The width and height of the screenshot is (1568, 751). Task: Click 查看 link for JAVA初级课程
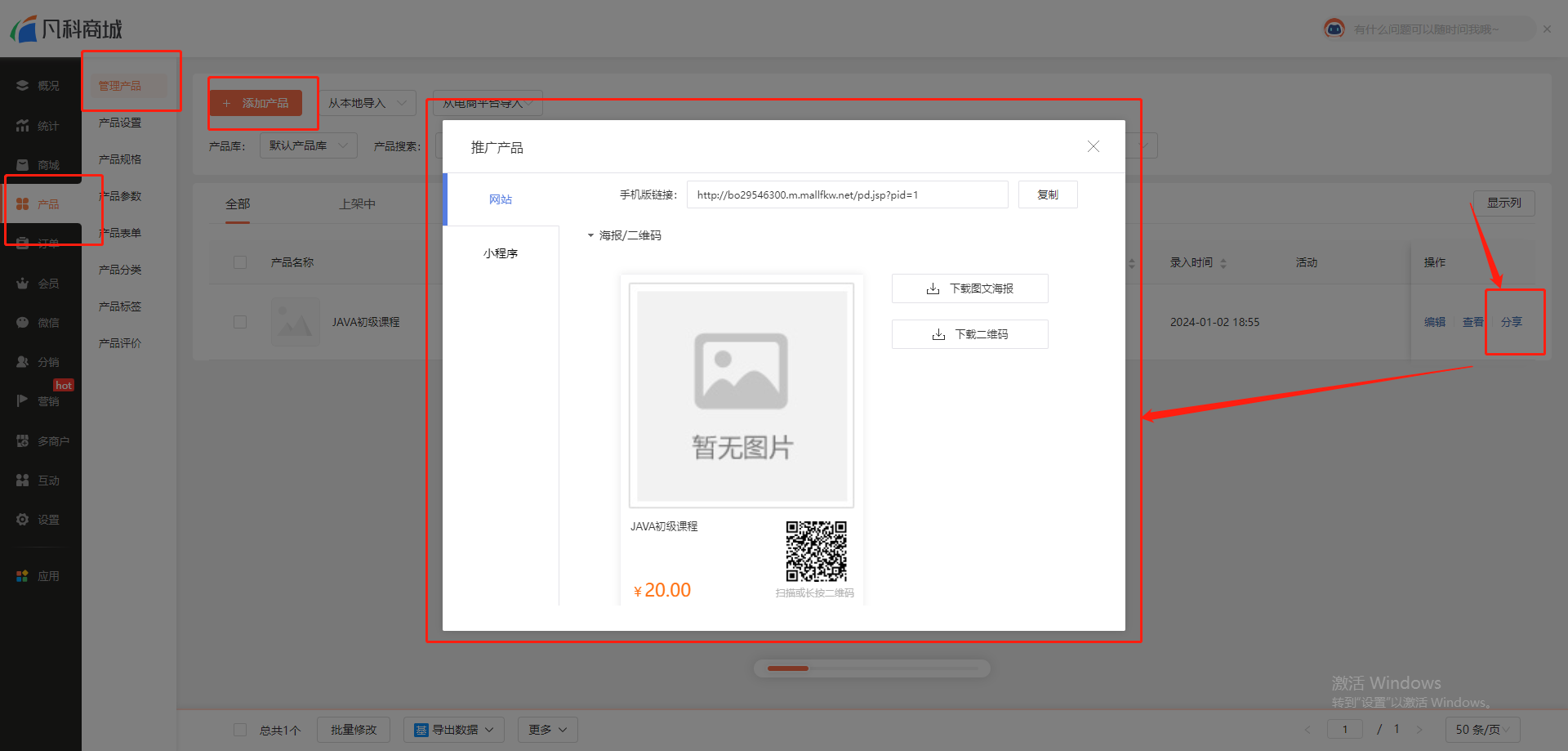point(1472,322)
